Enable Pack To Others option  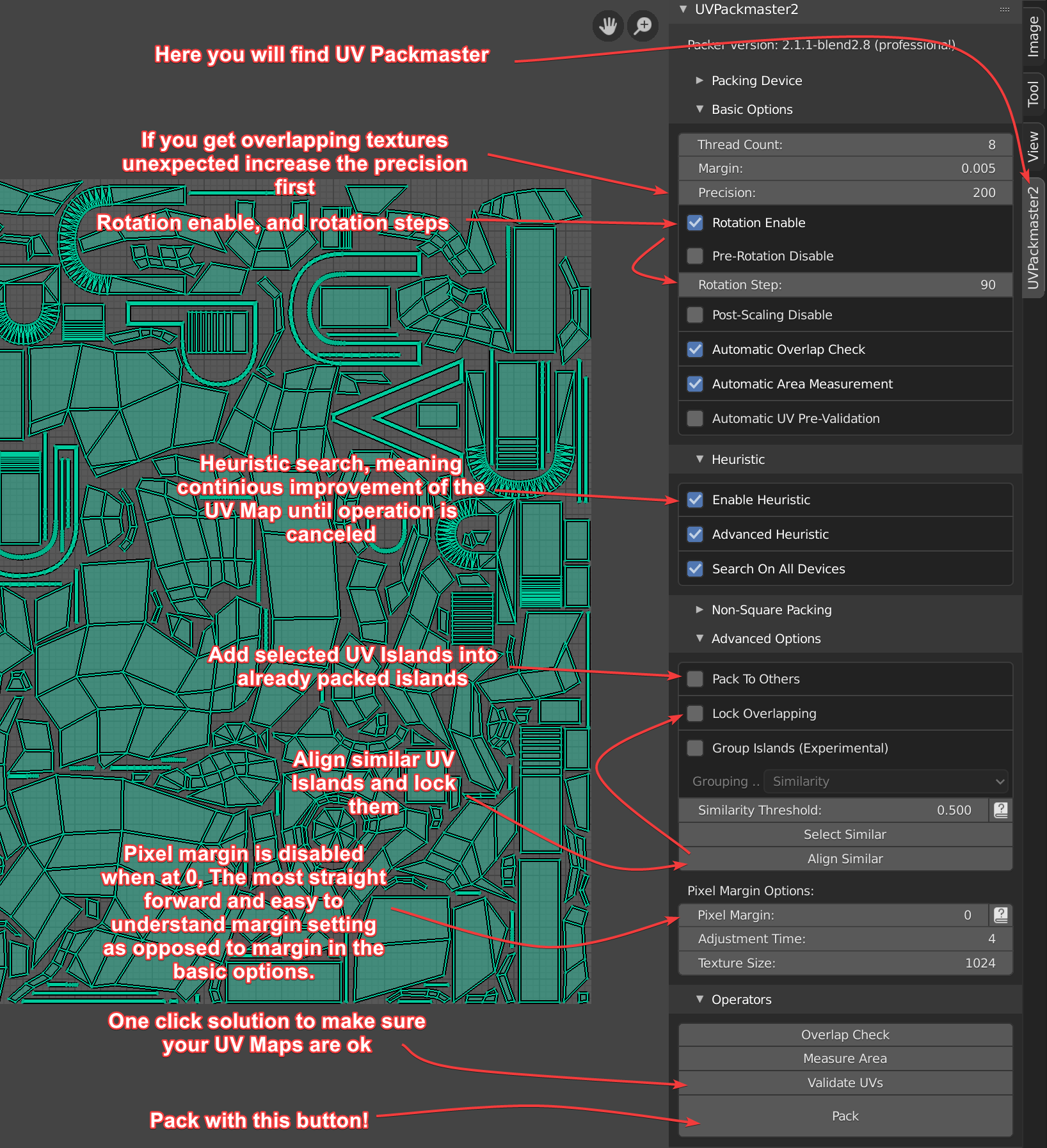(695, 679)
